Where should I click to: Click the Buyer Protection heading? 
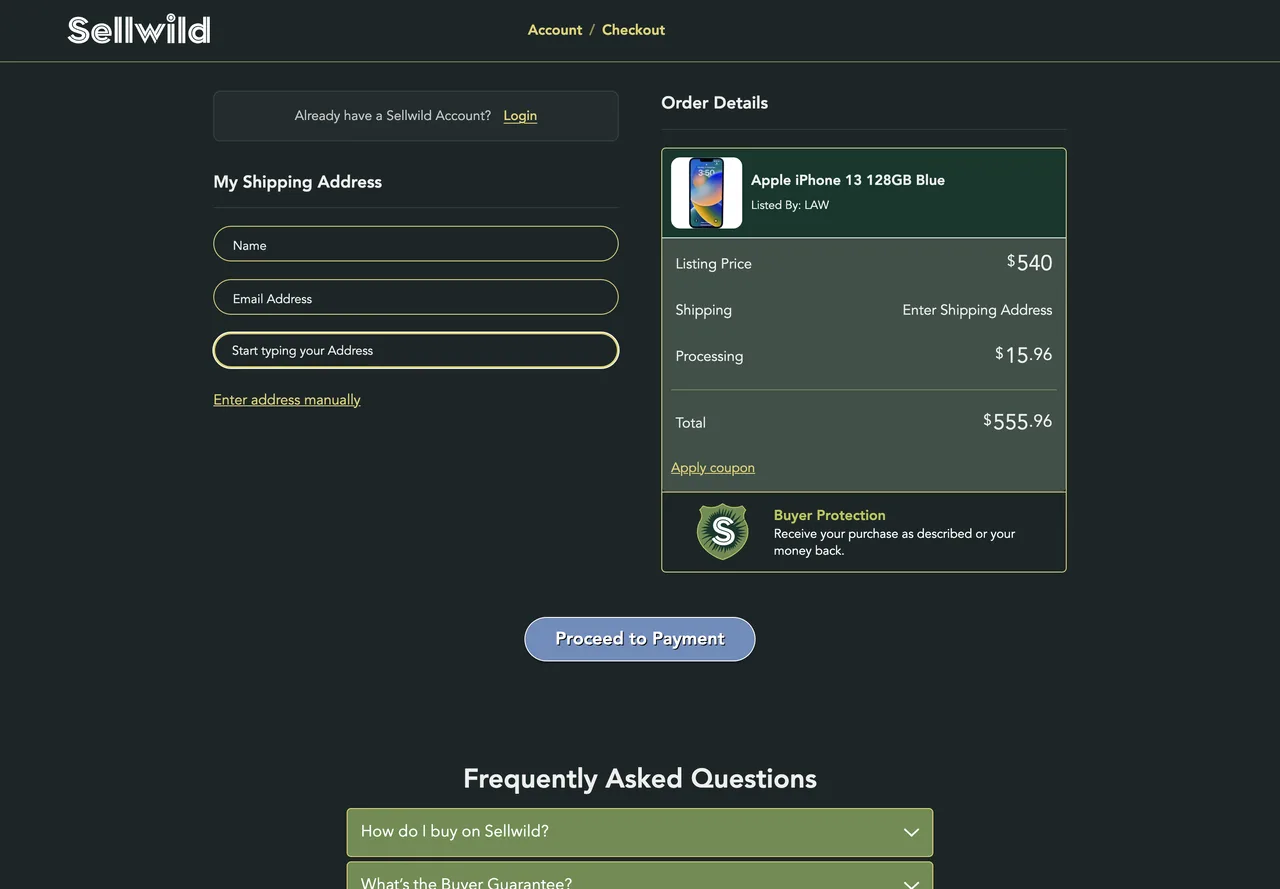click(x=830, y=515)
